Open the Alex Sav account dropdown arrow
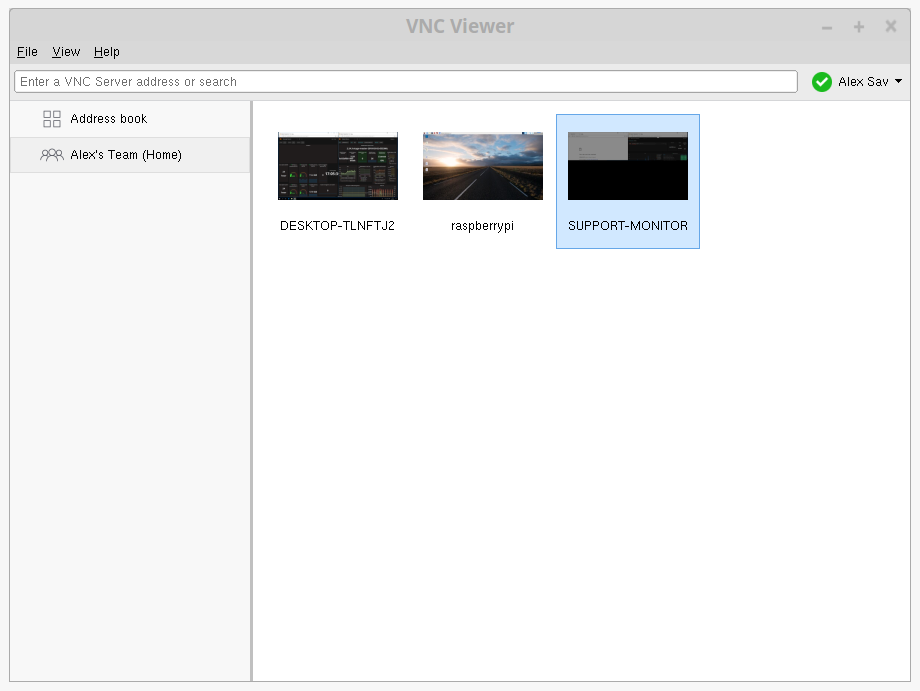920x691 pixels. coord(898,82)
